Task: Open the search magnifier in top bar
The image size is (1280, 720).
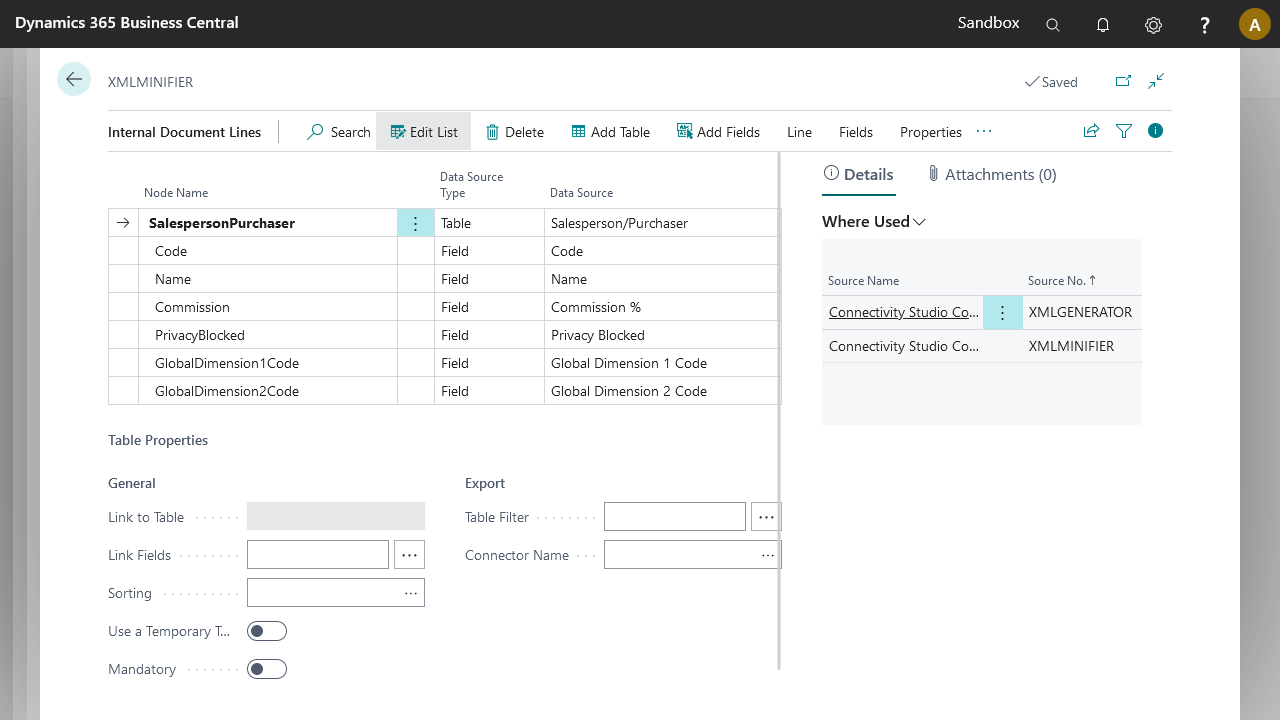Action: pyautogui.click(x=1053, y=25)
